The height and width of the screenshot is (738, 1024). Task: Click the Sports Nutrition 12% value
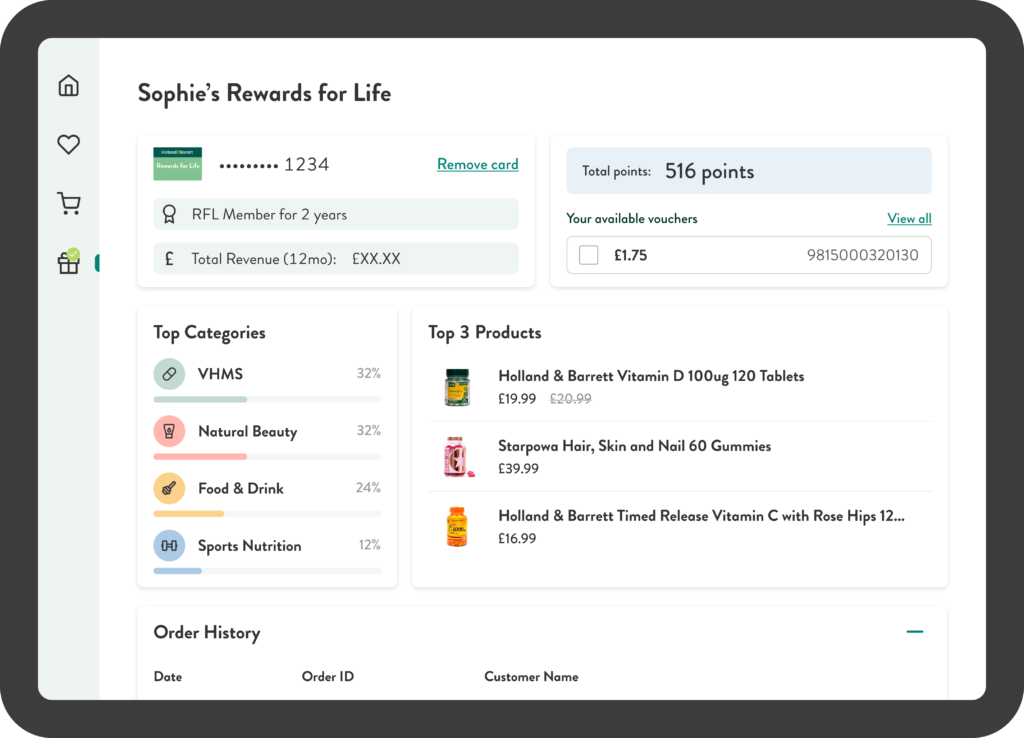370,545
